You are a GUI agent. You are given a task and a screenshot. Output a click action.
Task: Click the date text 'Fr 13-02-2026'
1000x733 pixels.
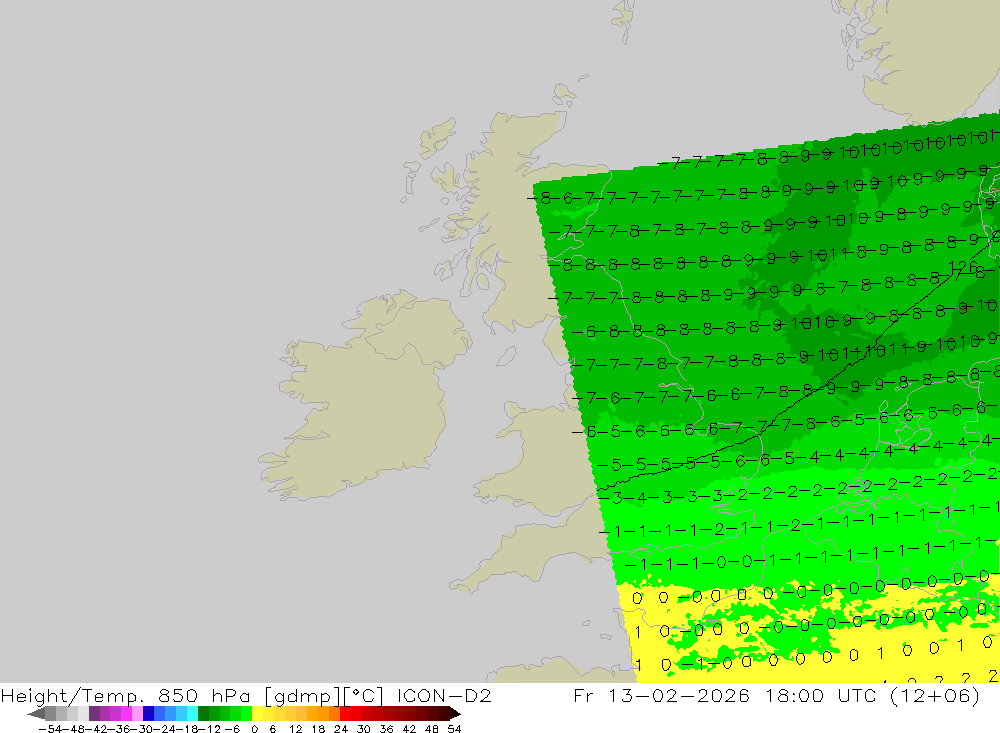661,695
